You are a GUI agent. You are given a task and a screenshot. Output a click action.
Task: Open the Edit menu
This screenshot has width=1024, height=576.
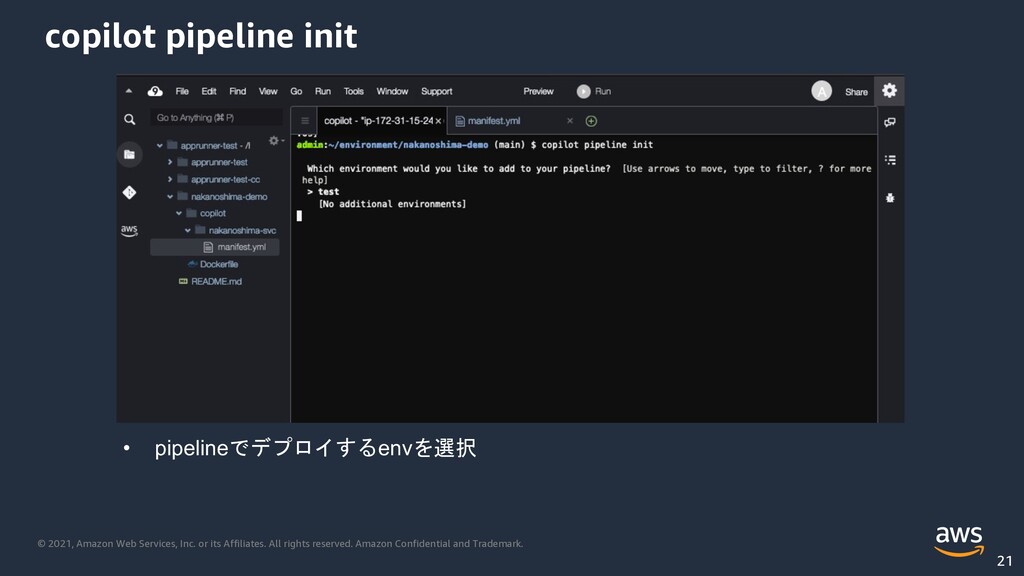(x=209, y=91)
